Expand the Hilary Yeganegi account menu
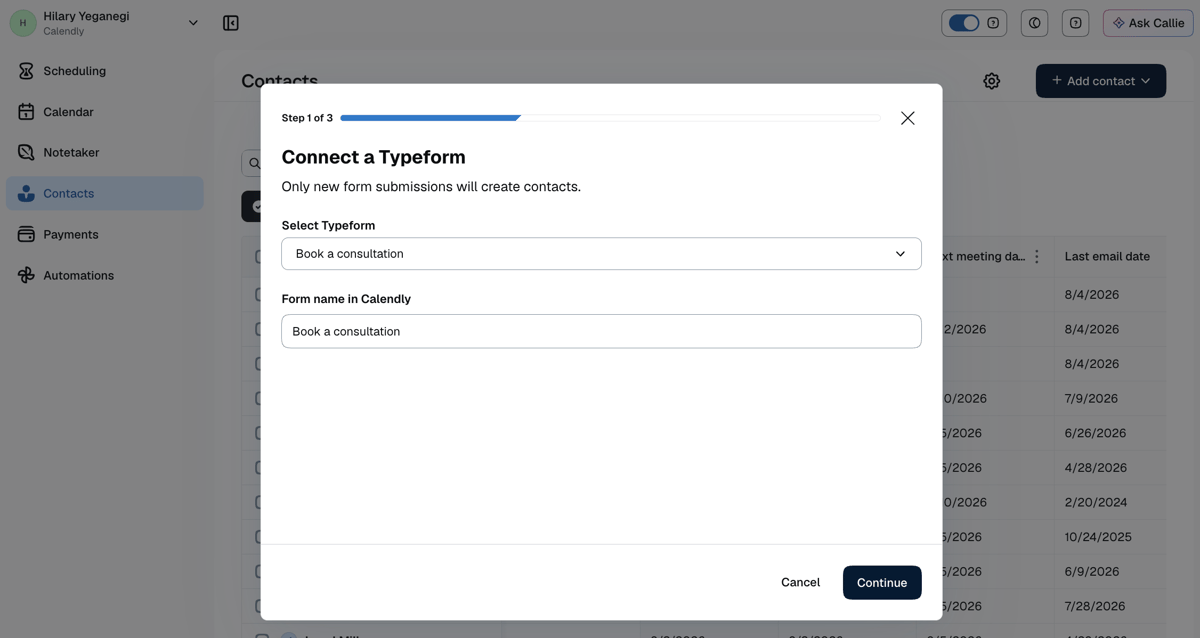1200x638 pixels. pos(193,23)
